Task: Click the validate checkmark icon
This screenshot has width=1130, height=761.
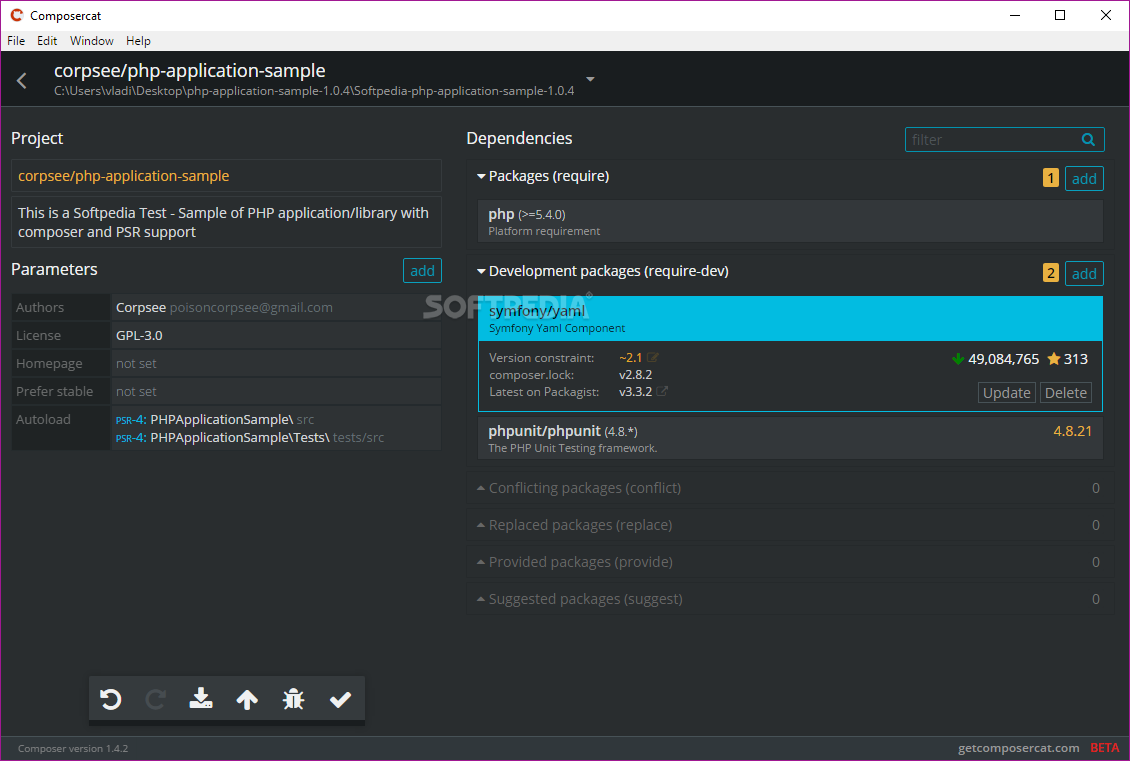Action: tap(340, 699)
